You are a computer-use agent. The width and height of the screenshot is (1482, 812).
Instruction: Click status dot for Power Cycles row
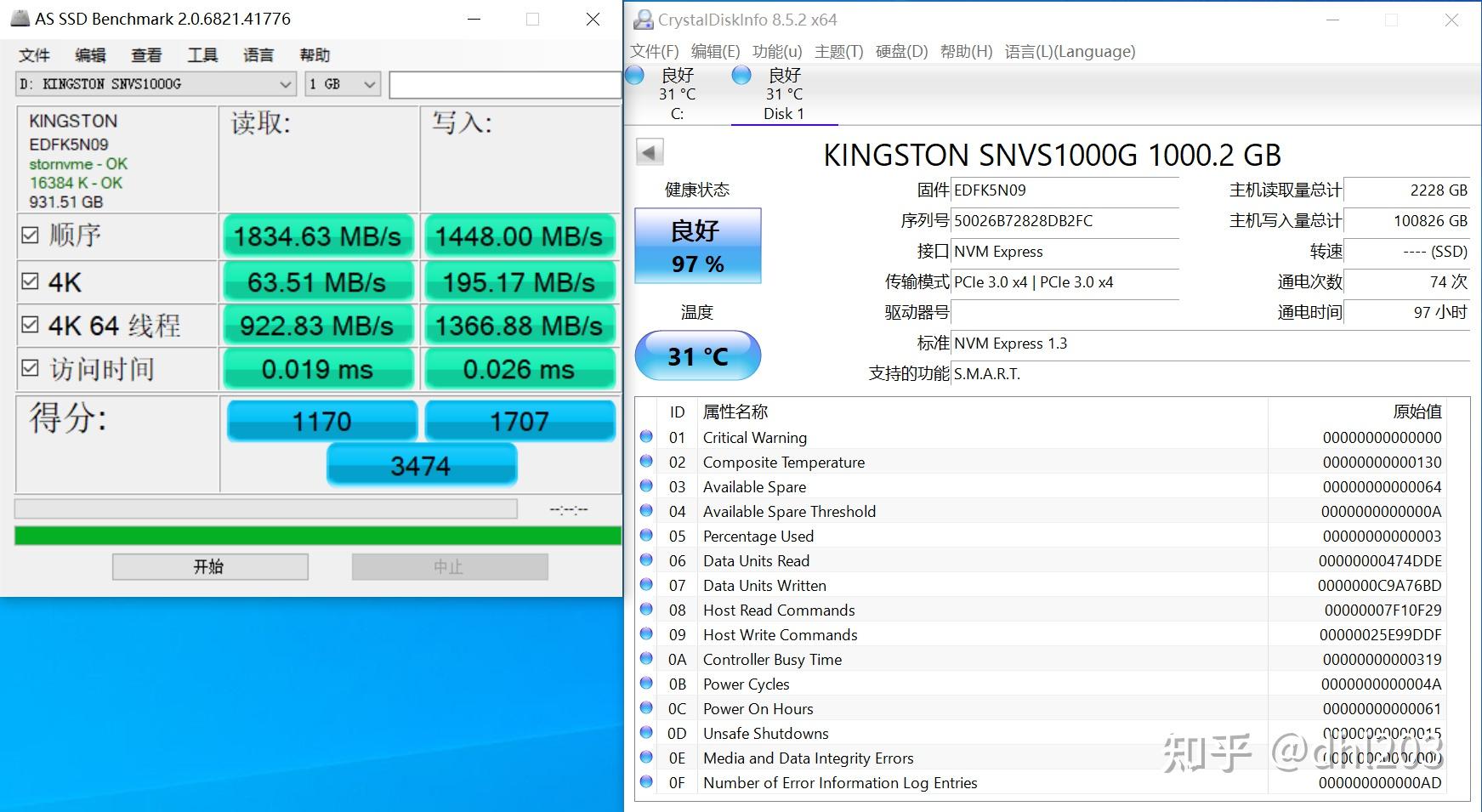tap(646, 683)
